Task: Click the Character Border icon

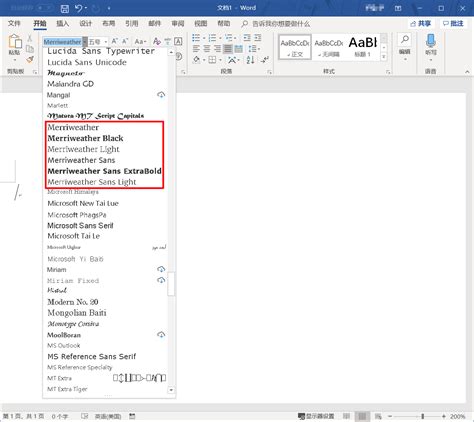Action: pos(178,41)
